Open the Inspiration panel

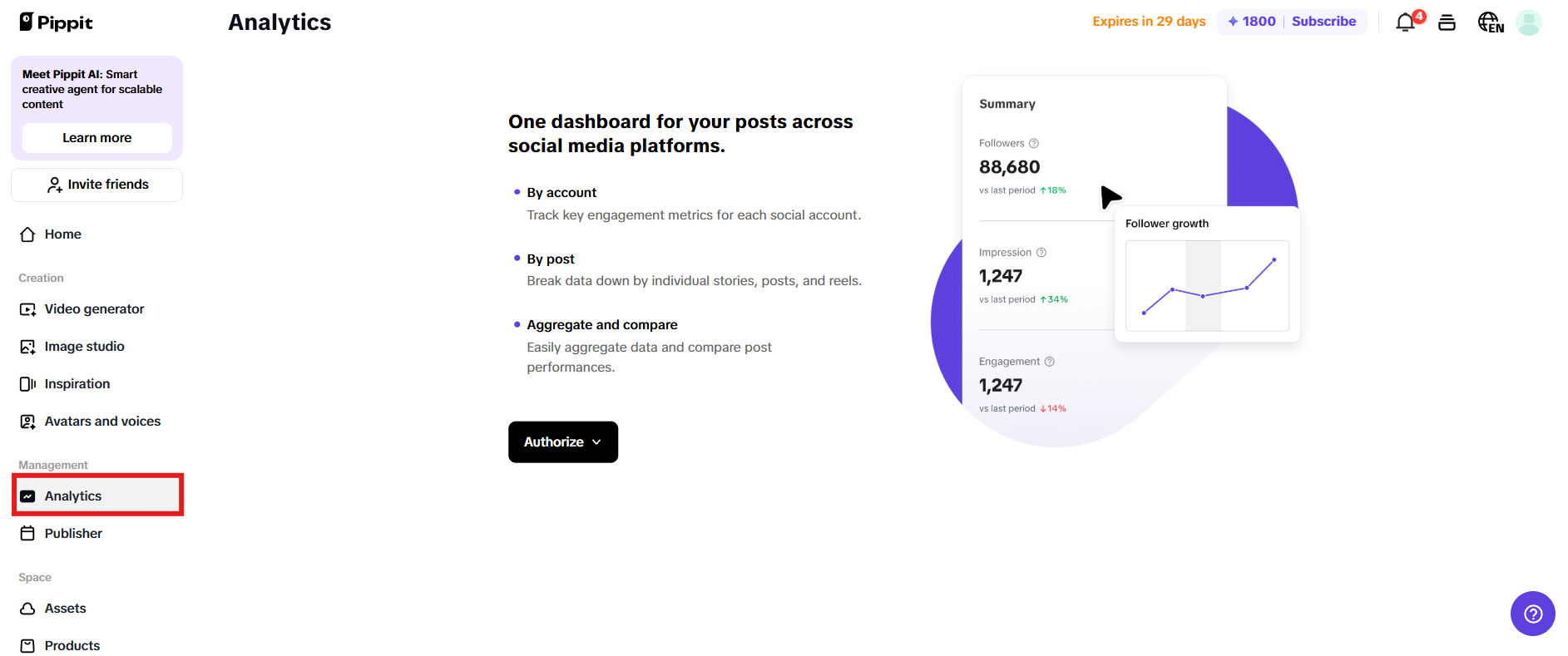(77, 383)
